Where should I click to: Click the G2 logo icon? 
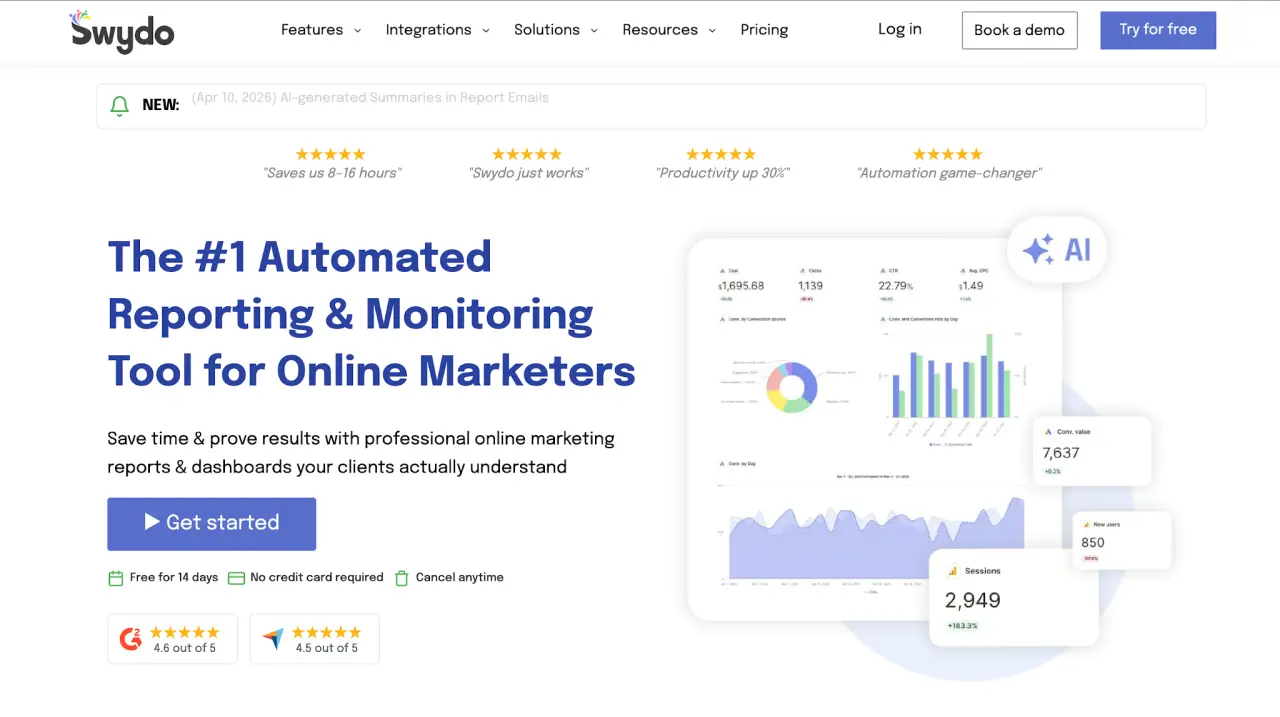pos(131,639)
